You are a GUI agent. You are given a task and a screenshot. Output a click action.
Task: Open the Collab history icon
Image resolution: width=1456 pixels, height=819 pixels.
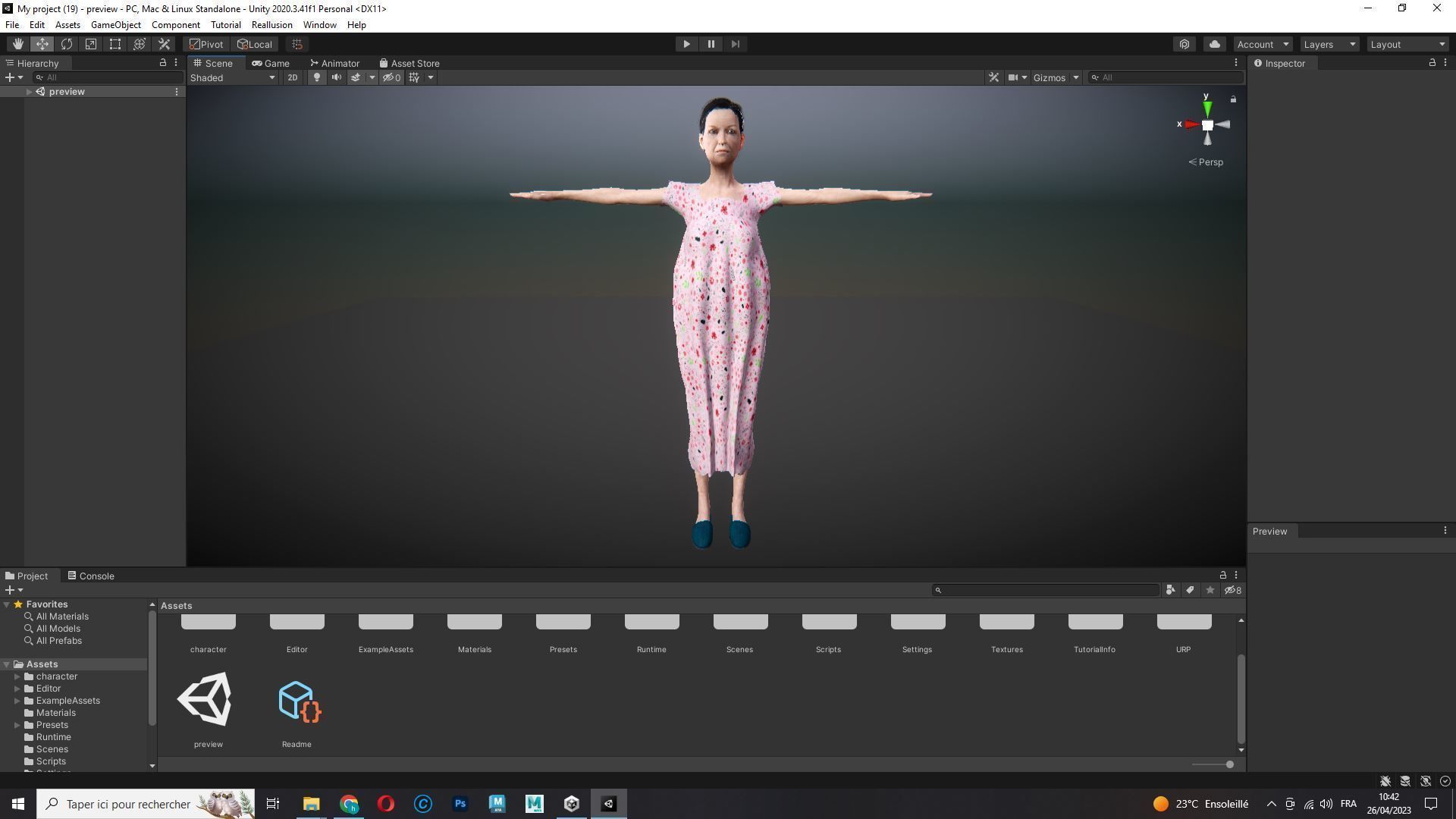(x=1185, y=44)
